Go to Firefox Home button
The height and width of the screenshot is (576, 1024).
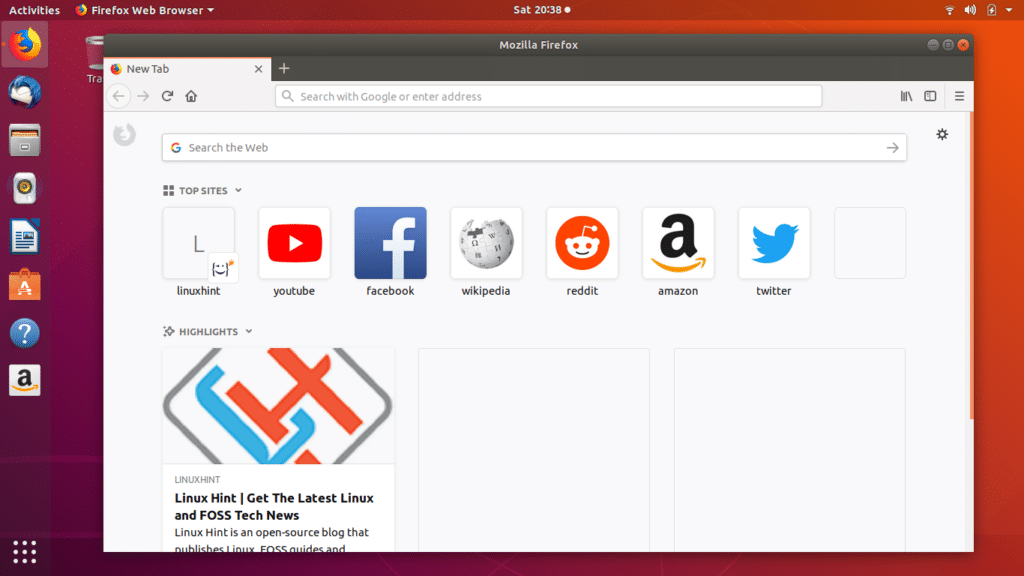[191, 96]
